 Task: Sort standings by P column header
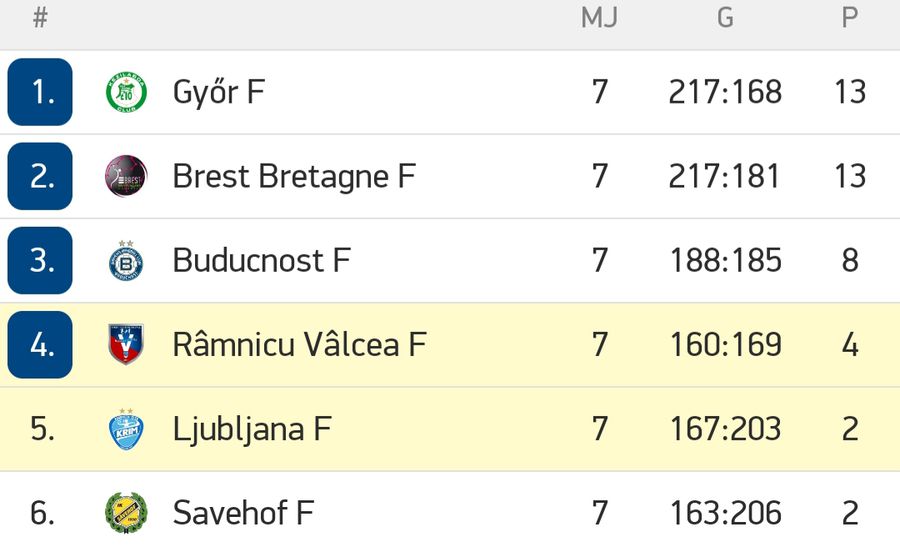[x=849, y=18]
